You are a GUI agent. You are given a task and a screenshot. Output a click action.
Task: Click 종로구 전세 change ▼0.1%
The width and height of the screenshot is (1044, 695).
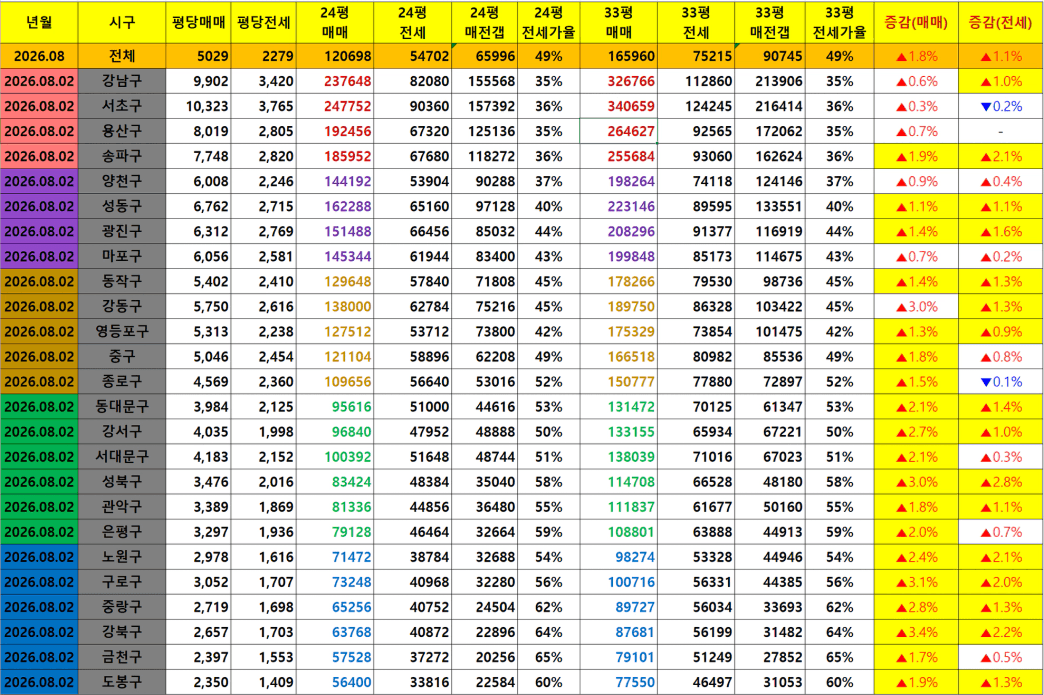1001,382
